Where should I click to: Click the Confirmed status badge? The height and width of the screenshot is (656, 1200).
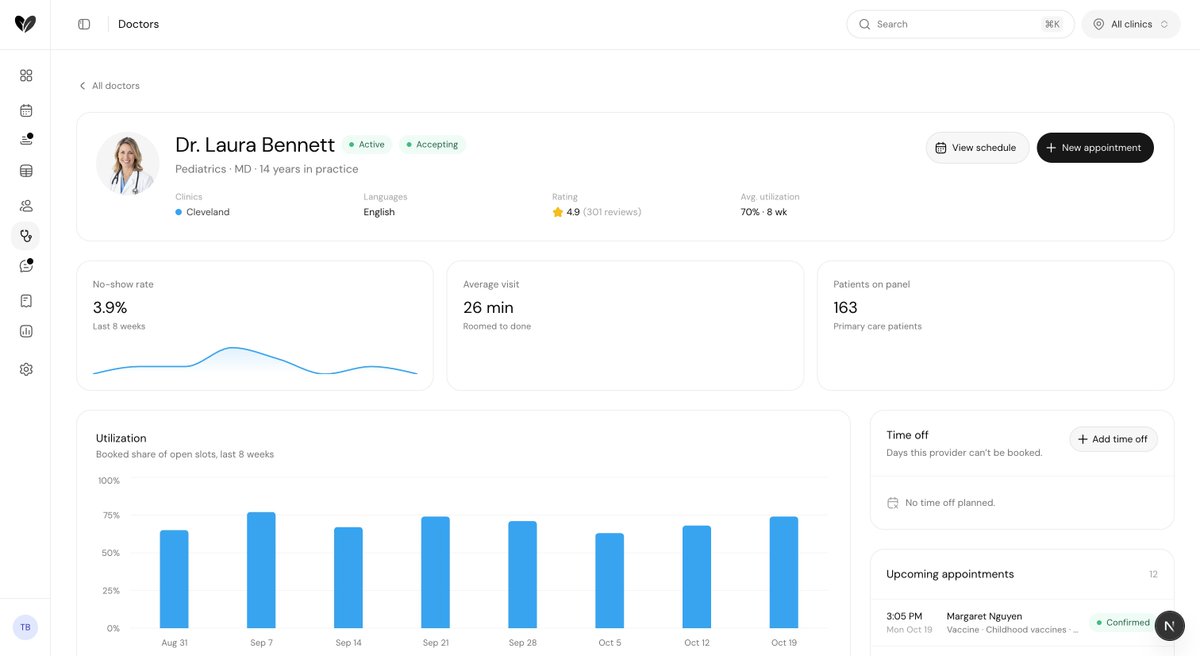click(x=1122, y=622)
